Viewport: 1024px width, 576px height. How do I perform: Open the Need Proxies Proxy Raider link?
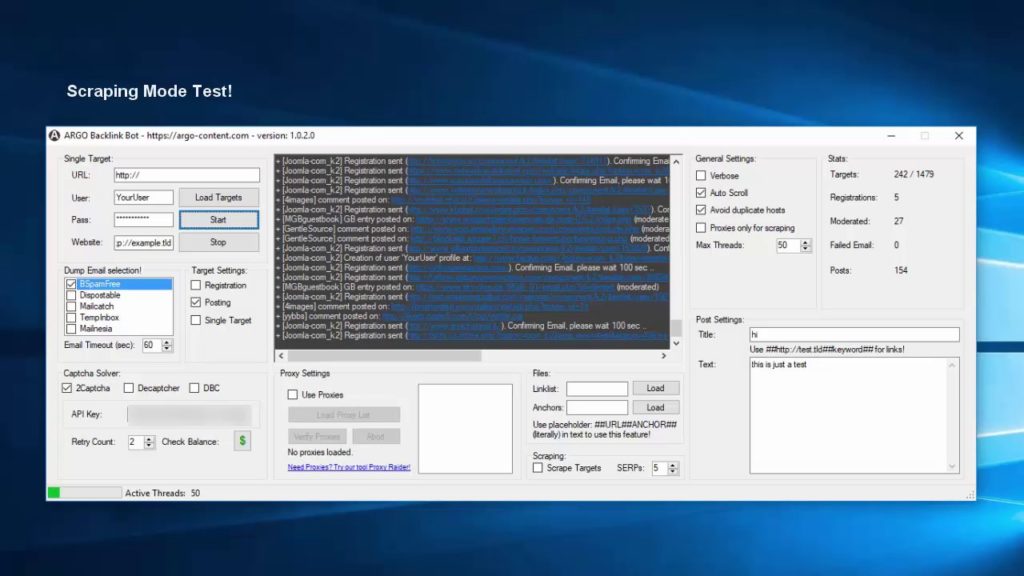(349, 467)
